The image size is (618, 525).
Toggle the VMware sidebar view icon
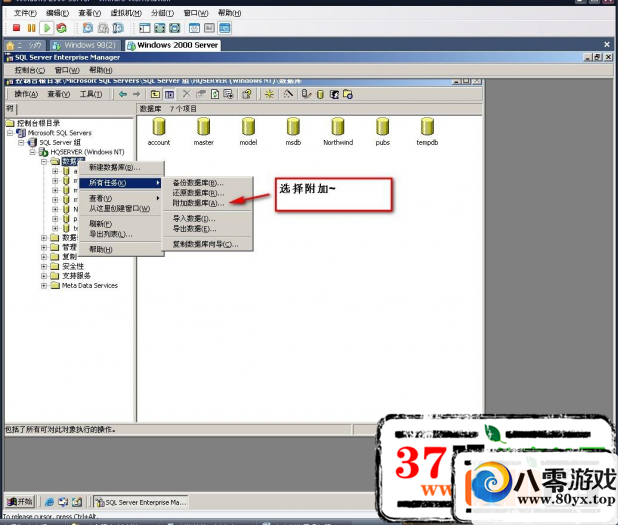(145, 28)
